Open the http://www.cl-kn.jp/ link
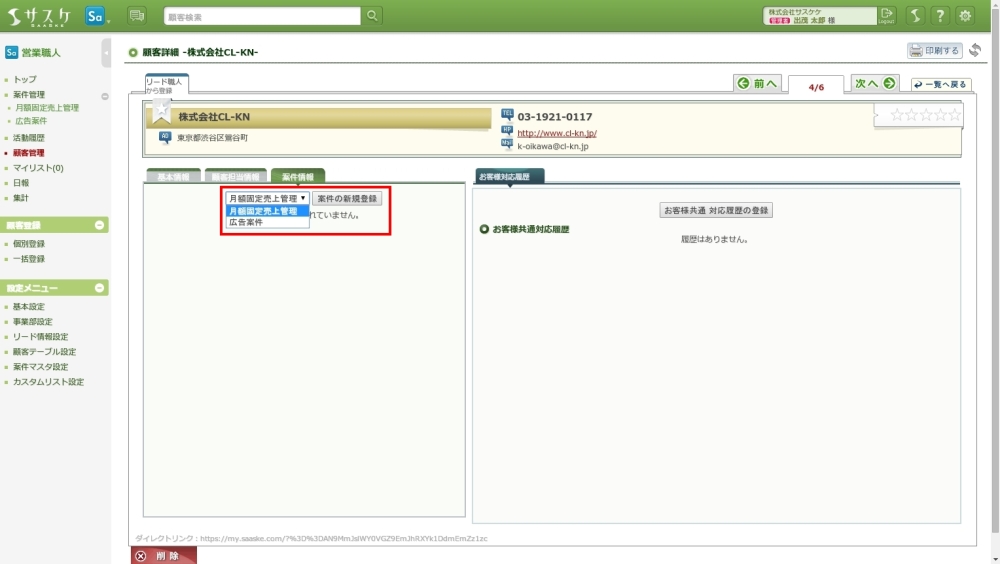The width and height of the screenshot is (1000, 564). (556, 132)
